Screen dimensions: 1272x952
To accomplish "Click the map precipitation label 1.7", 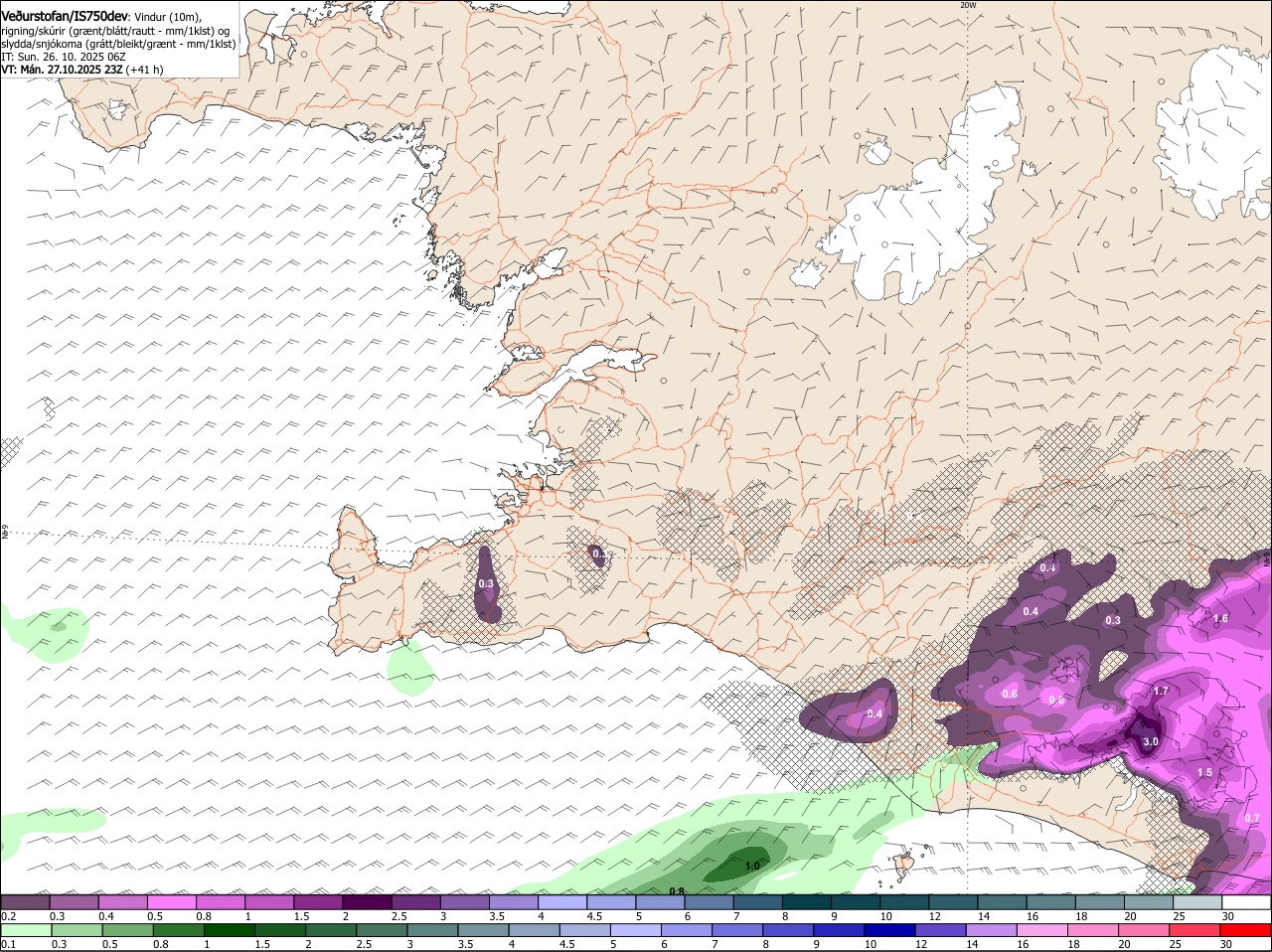I will [1160, 691].
